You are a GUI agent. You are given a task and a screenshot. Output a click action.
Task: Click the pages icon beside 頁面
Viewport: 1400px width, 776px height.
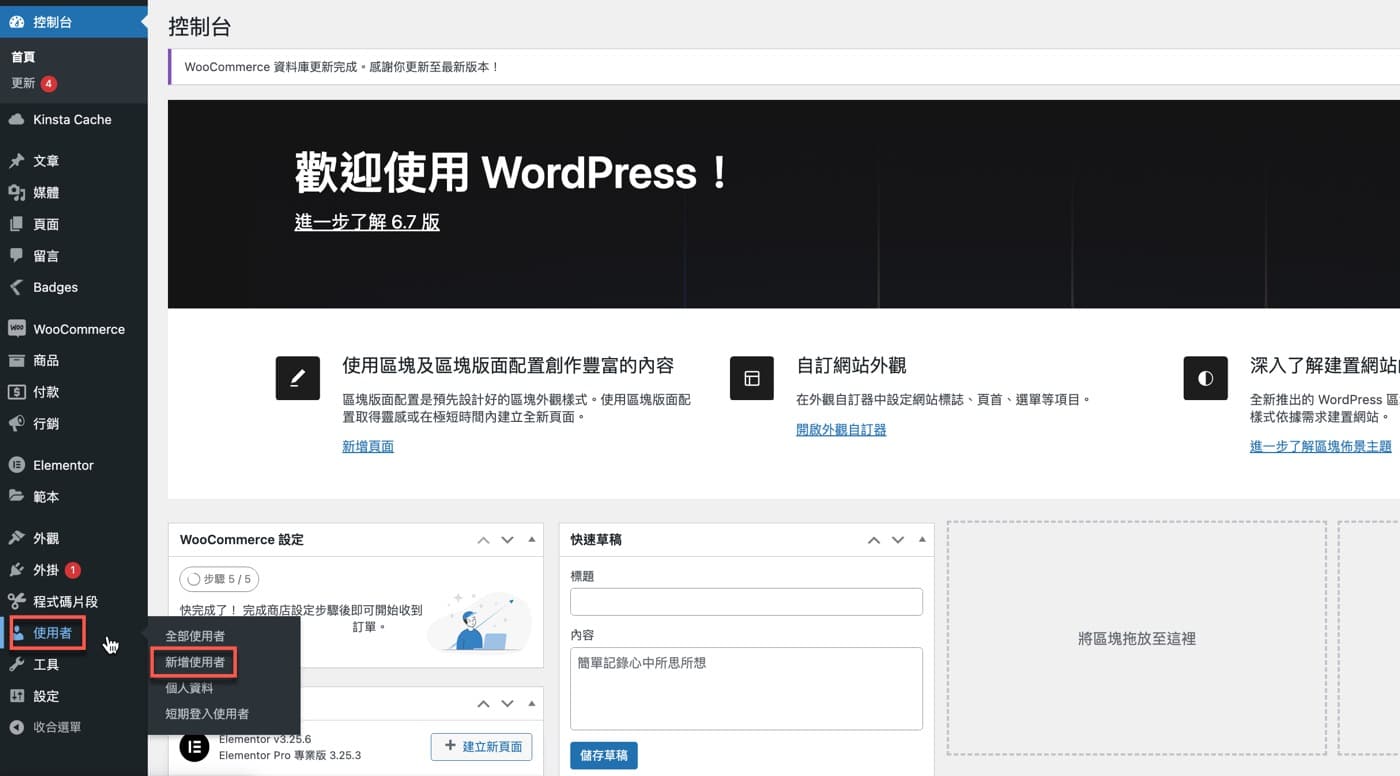click(16, 224)
